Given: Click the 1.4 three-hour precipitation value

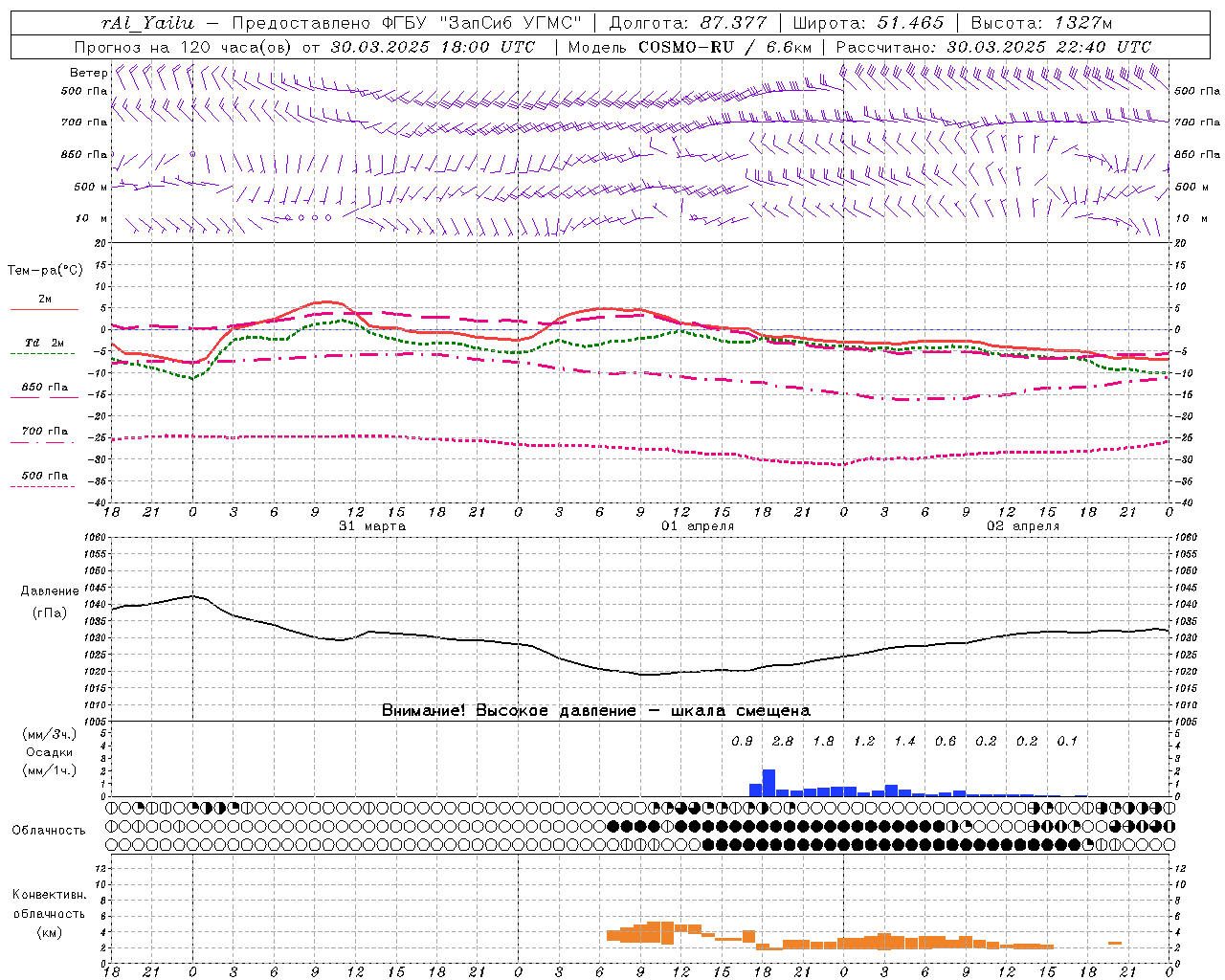Looking at the screenshot, I should pyautogui.click(x=904, y=741).
